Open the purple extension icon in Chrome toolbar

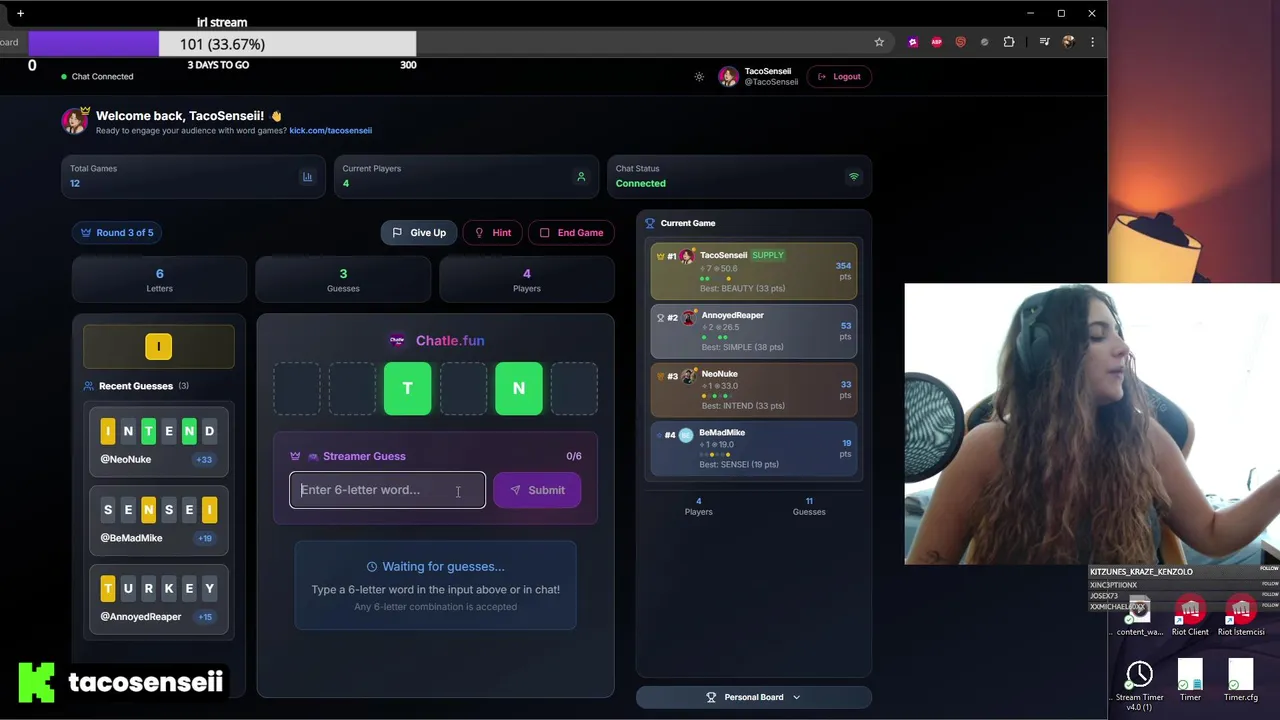click(913, 42)
